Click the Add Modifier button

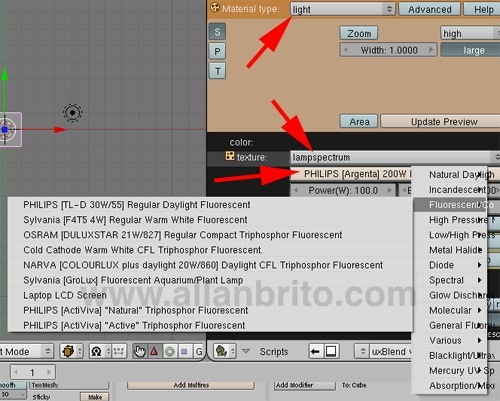coord(305,385)
